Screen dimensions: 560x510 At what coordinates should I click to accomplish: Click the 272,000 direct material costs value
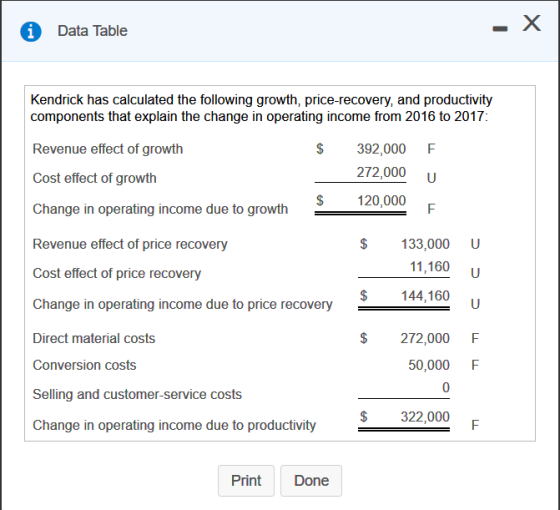425,338
